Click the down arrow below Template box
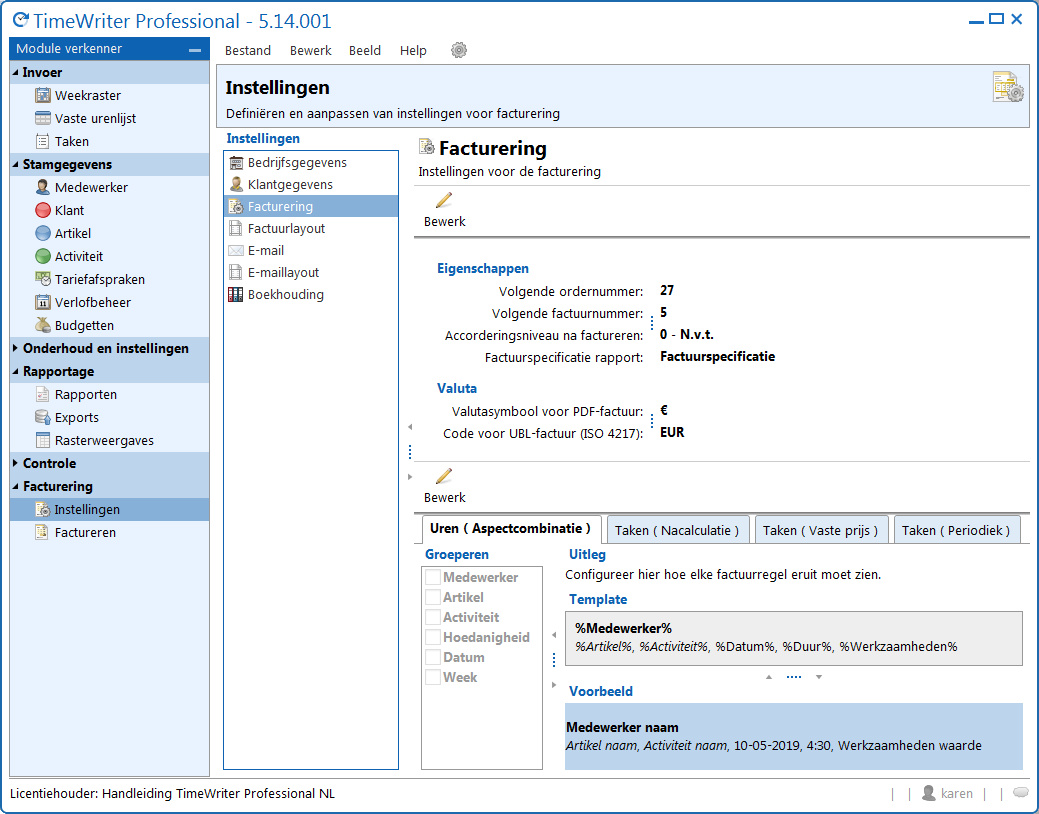 (819, 677)
